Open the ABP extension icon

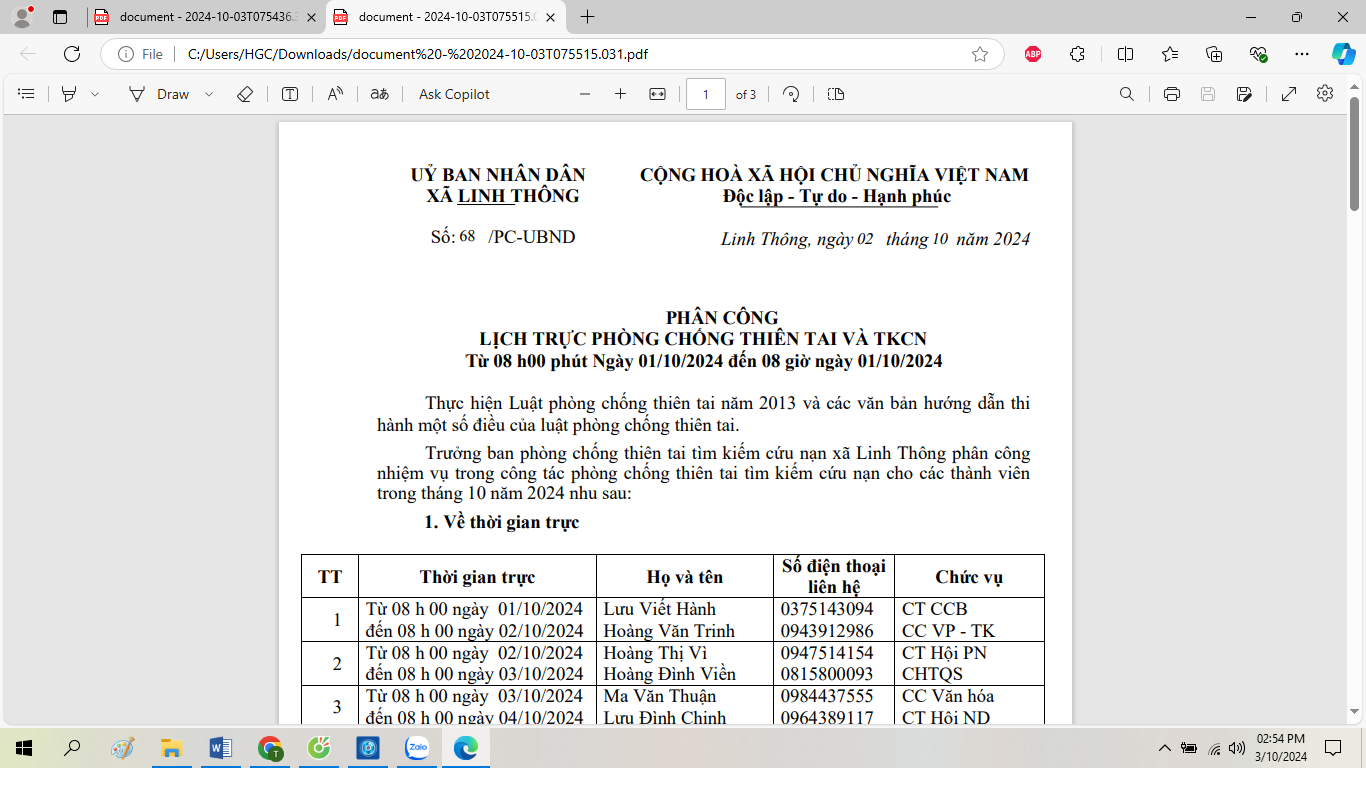coord(1033,54)
